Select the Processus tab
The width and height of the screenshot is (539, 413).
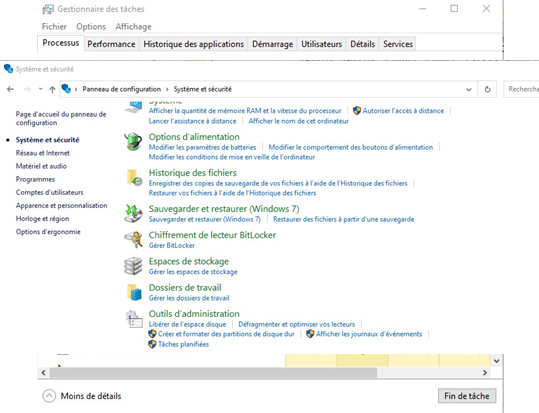(x=60, y=43)
